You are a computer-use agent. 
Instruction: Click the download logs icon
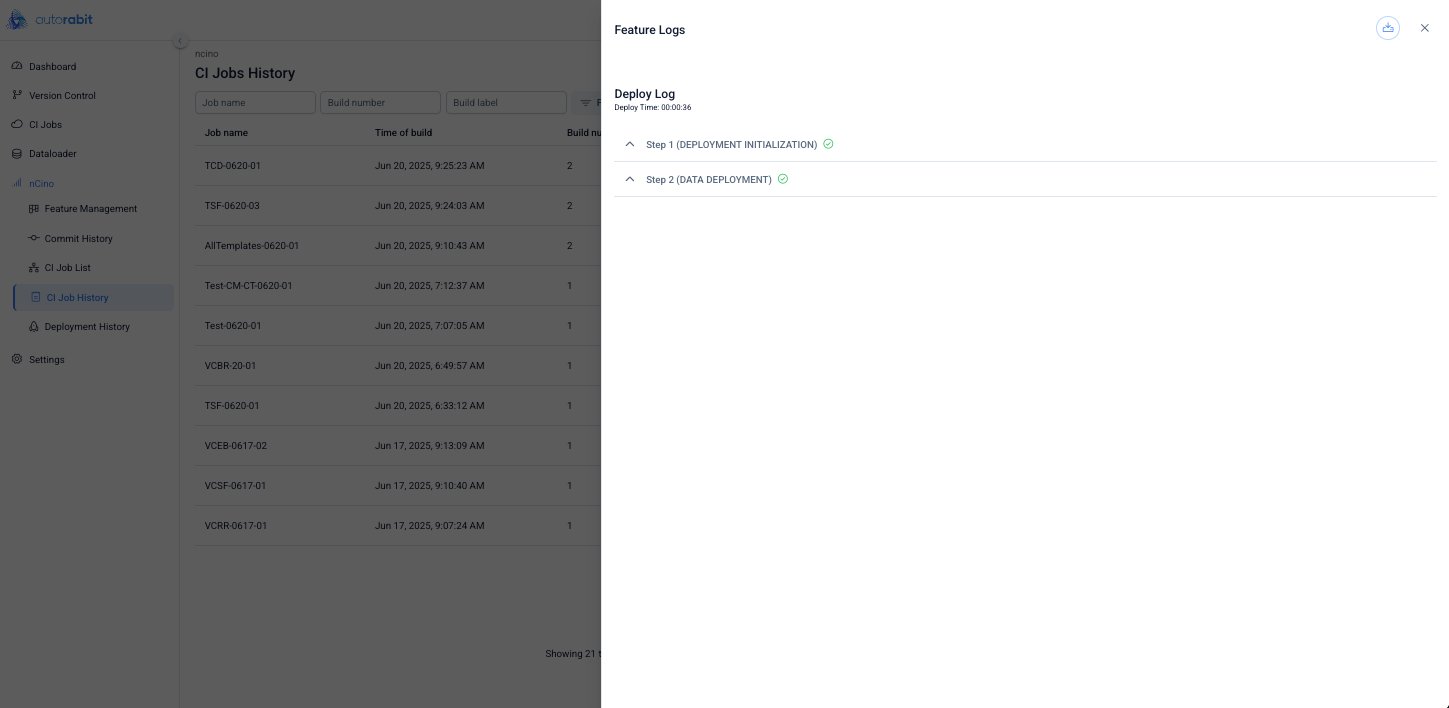pyautogui.click(x=1387, y=28)
